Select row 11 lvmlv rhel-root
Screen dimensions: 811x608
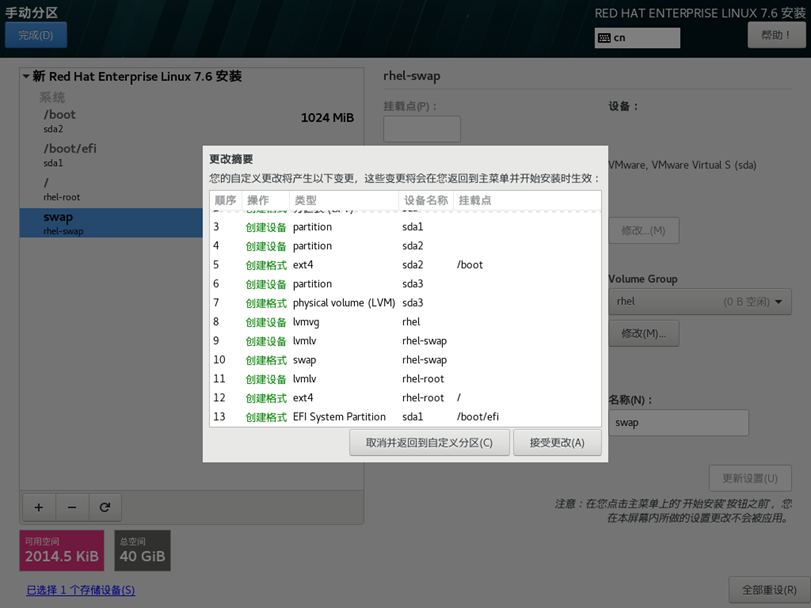coord(406,379)
